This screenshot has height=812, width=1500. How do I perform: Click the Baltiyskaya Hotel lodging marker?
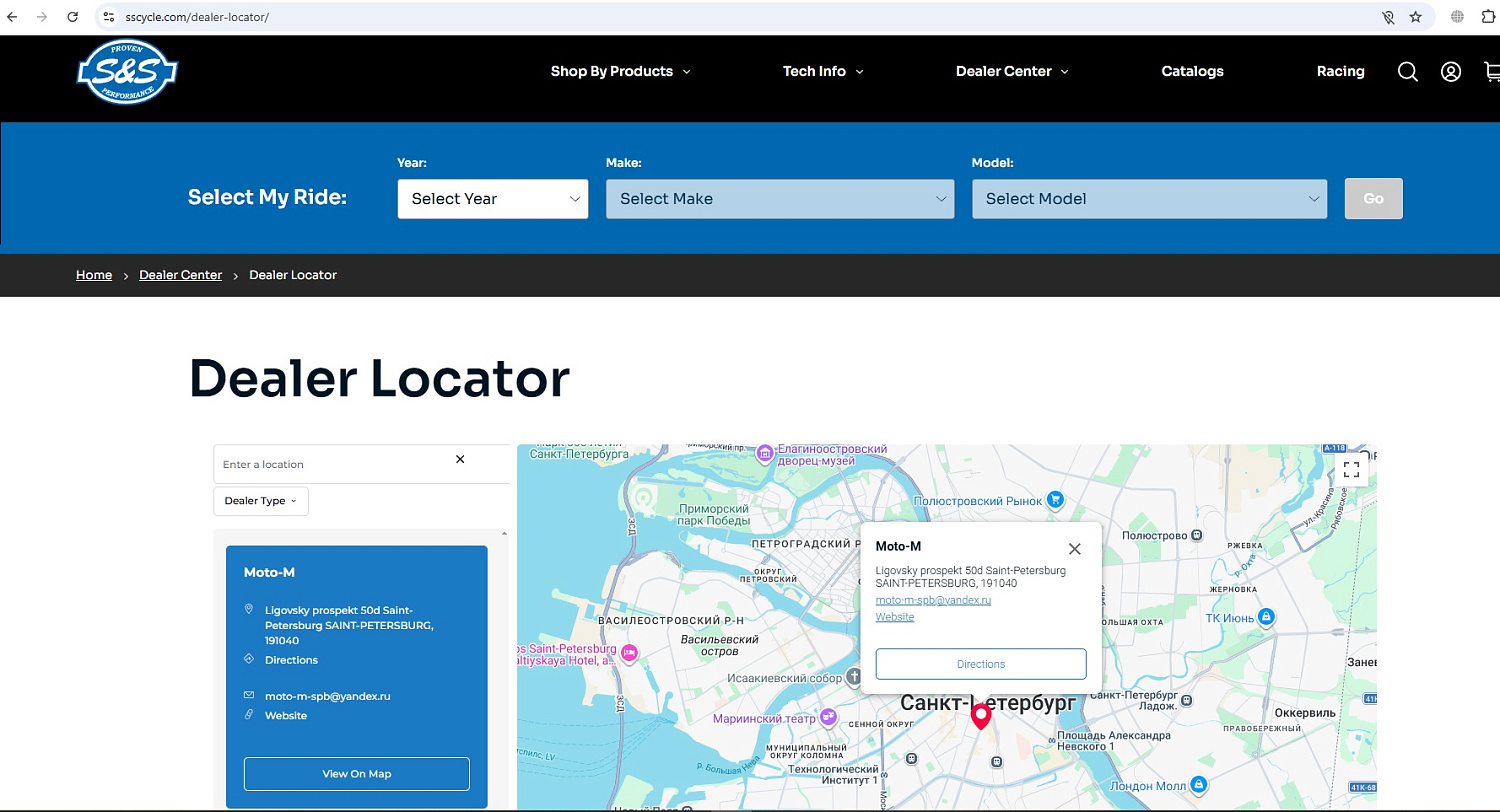[629, 654]
